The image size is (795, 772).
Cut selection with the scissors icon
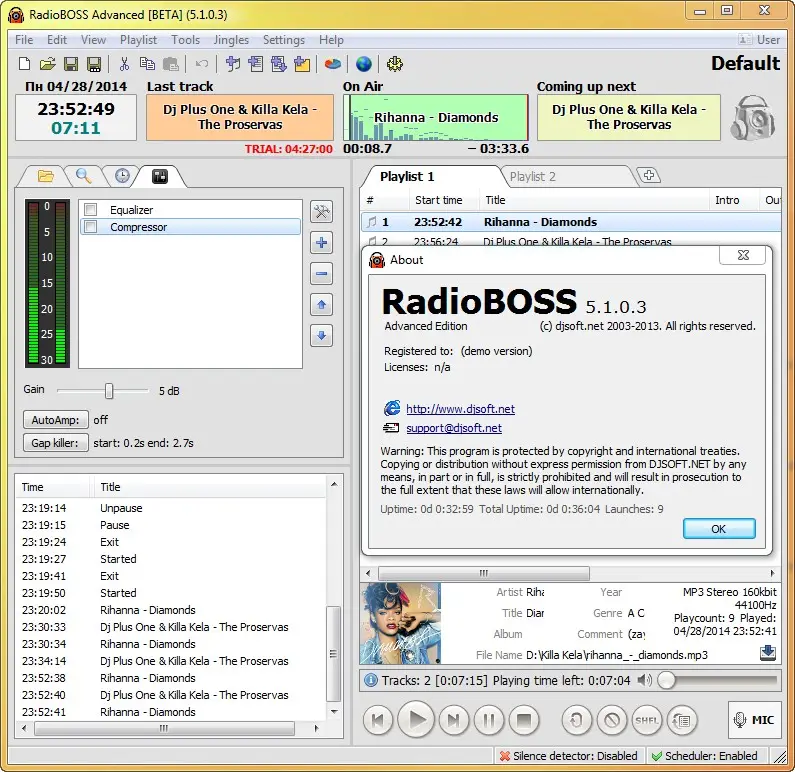coord(124,64)
